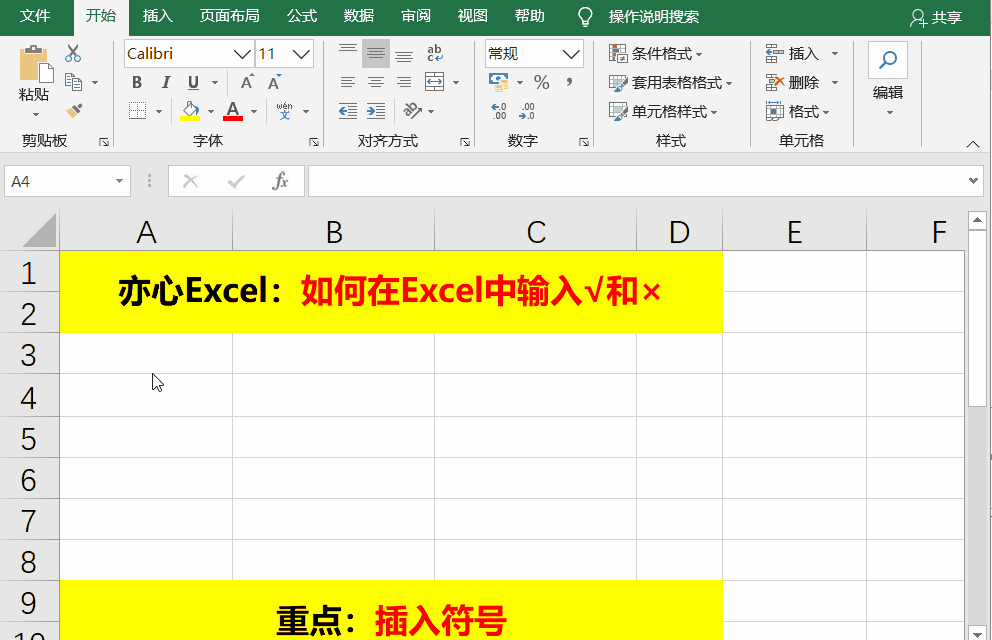Image resolution: width=992 pixels, height=640 pixels.
Task: Toggle Italic formatting
Action: click(x=166, y=82)
